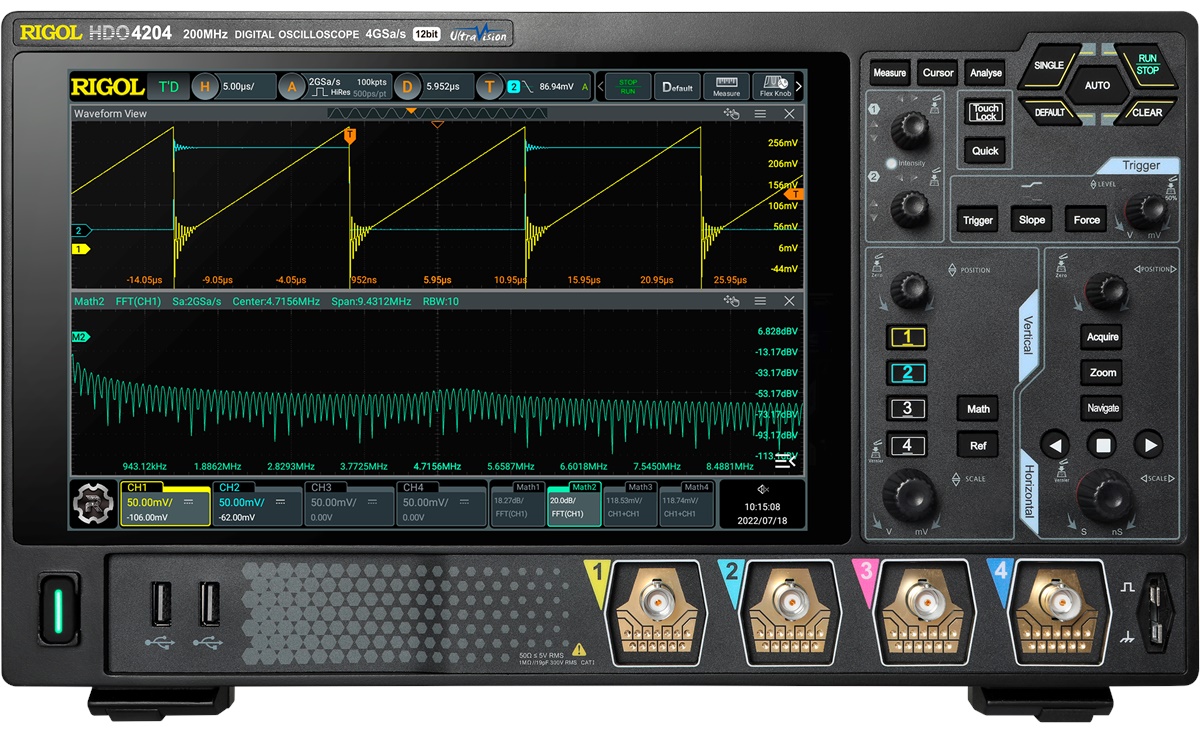Toggle the RUN STOP hardware button
This screenshot has height=735, width=1200.
1147,65
